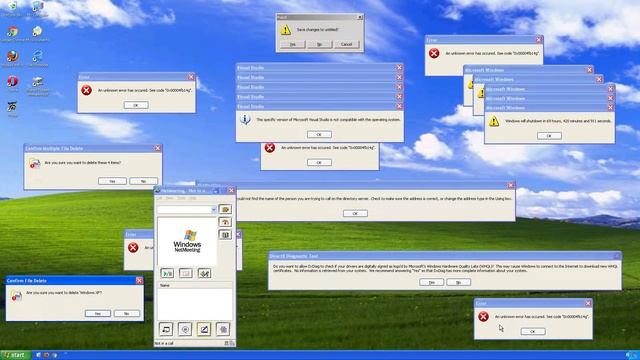Screen dimensions: 640x360
Task: Click the Windows NetMeeting logo panel
Action: (x=187, y=241)
